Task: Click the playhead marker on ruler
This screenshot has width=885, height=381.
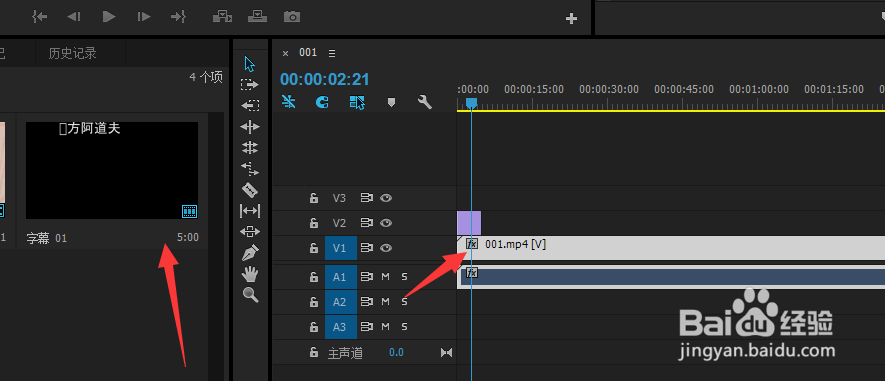Action: pos(471,103)
